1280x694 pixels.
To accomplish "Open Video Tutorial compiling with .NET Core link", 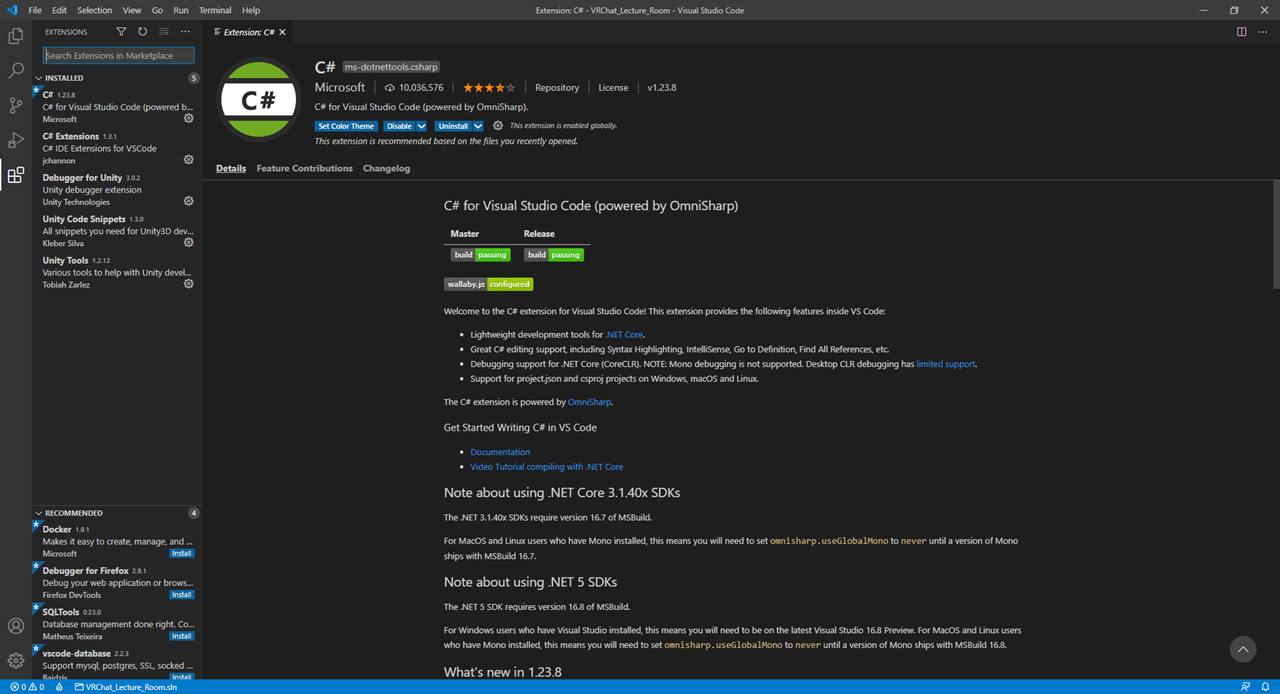I will (547, 467).
